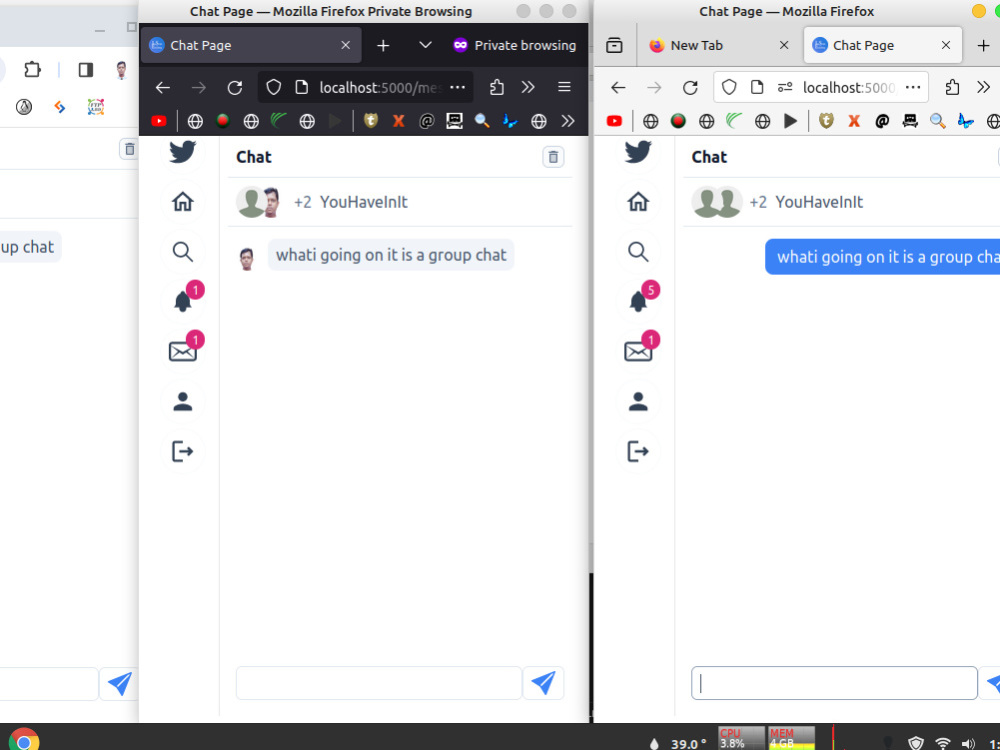The width and height of the screenshot is (1000, 750).
Task: Expand toolbar overflow chevron in right Firefox window
Action: click(983, 87)
